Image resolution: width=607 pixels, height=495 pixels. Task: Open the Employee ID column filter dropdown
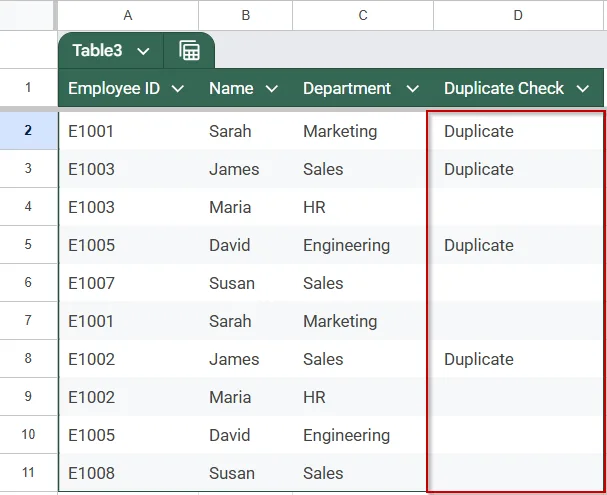click(x=178, y=89)
